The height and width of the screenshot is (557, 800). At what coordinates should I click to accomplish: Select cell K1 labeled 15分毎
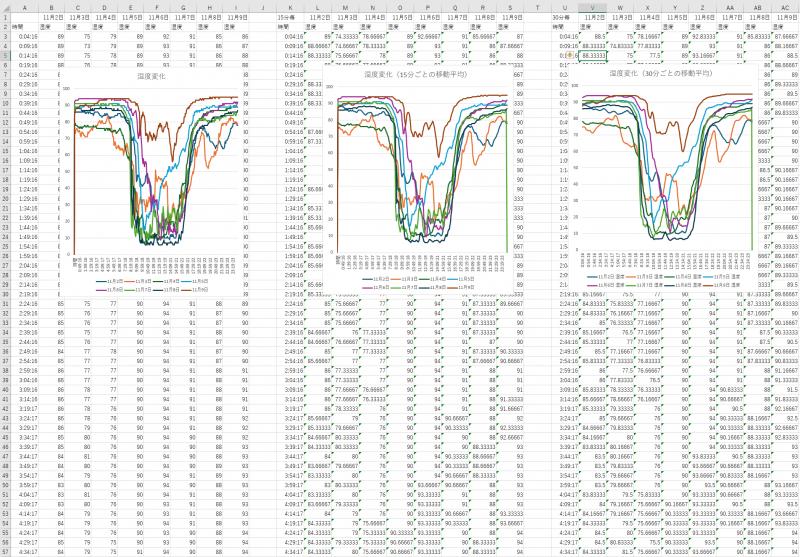click(x=287, y=17)
